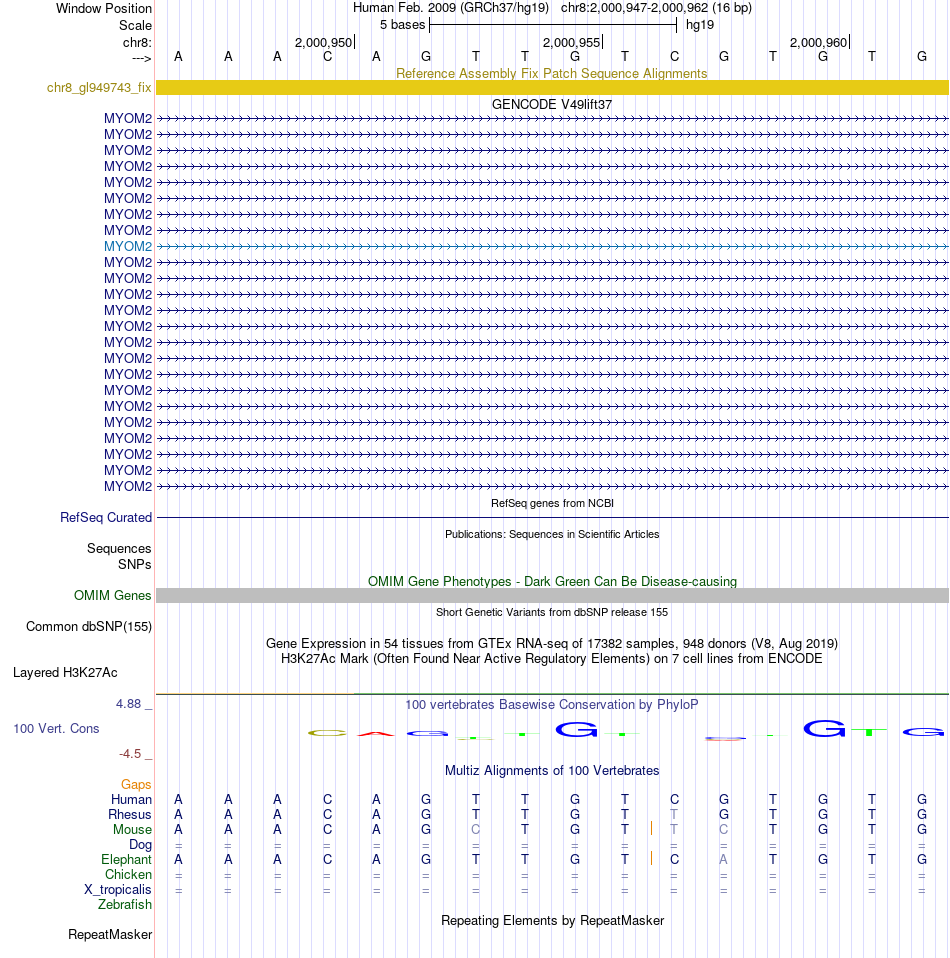This screenshot has width=950, height=958.
Task: Open Reference Assembly Fix Patch Sequence Alignments title
Action: pyautogui.click(x=552, y=73)
